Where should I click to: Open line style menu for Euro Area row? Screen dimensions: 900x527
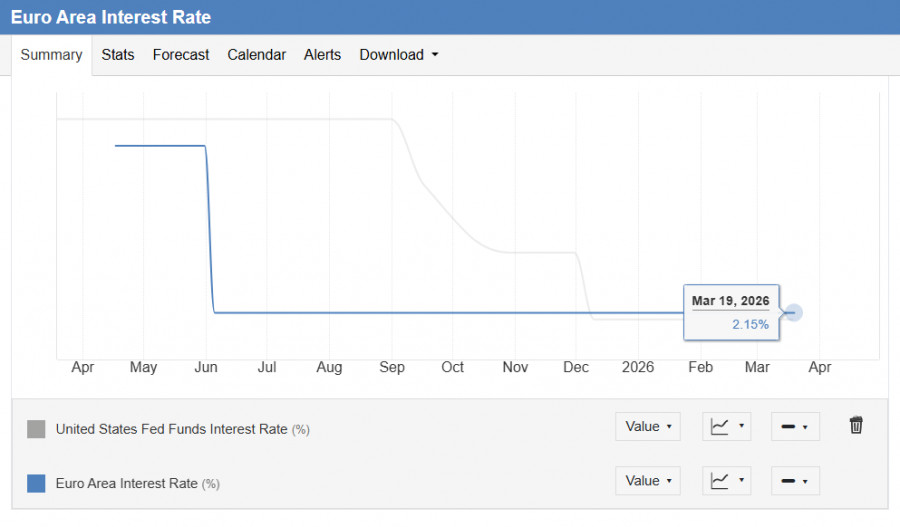click(795, 481)
